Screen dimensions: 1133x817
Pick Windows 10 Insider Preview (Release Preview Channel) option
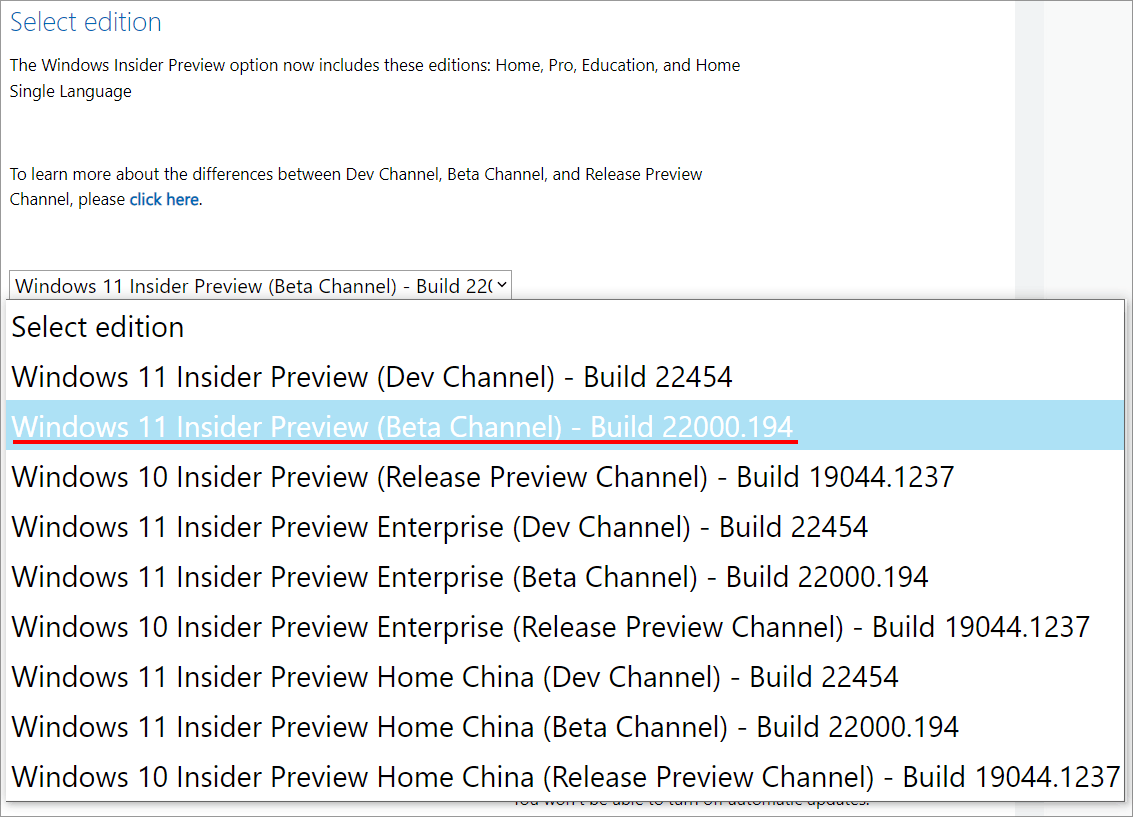[565, 477]
